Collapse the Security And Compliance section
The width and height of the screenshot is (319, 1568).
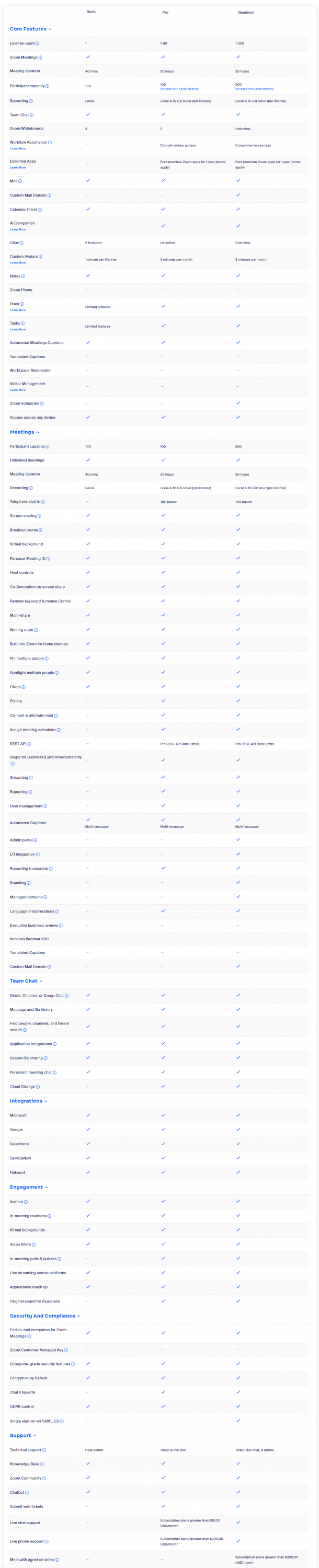coord(78,1316)
